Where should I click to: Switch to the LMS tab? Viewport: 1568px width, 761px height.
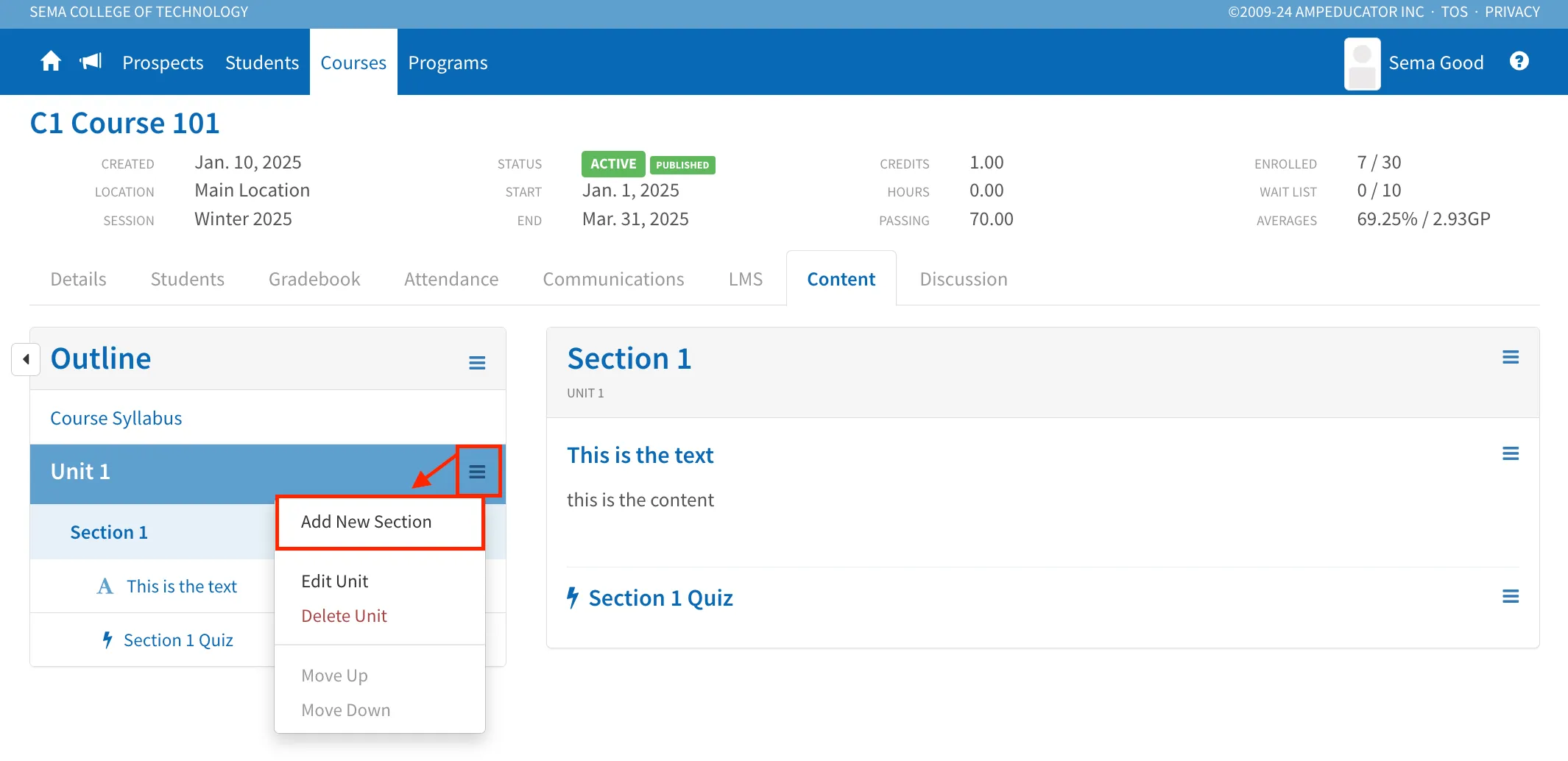pyautogui.click(x=746, y=279)
